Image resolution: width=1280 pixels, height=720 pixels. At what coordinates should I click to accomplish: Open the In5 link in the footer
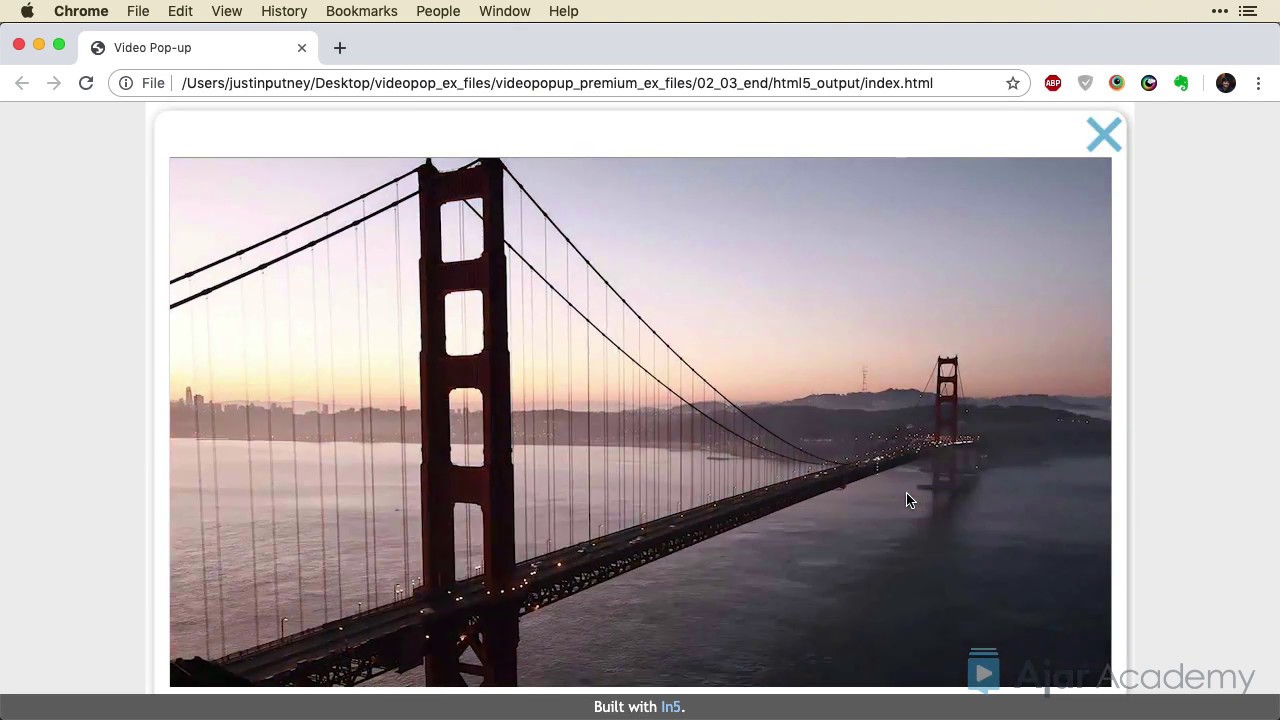point(670,707)
